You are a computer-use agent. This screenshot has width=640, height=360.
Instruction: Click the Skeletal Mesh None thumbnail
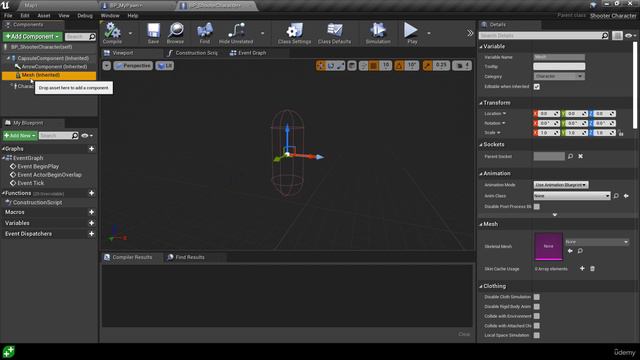[x=549, y=246]
